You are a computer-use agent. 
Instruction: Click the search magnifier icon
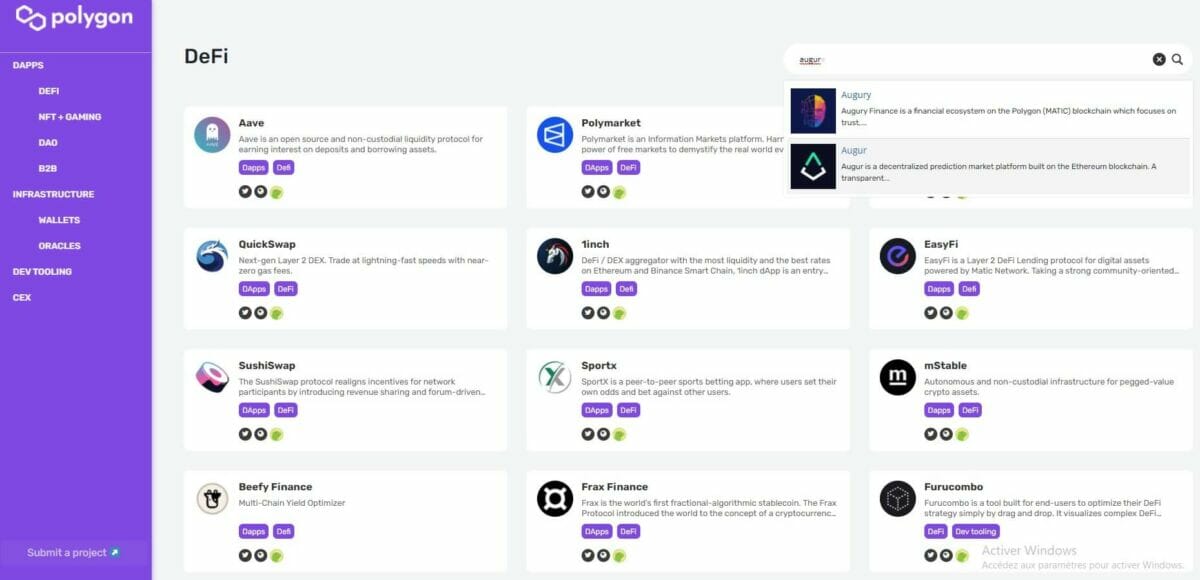tap(1177, 59)
